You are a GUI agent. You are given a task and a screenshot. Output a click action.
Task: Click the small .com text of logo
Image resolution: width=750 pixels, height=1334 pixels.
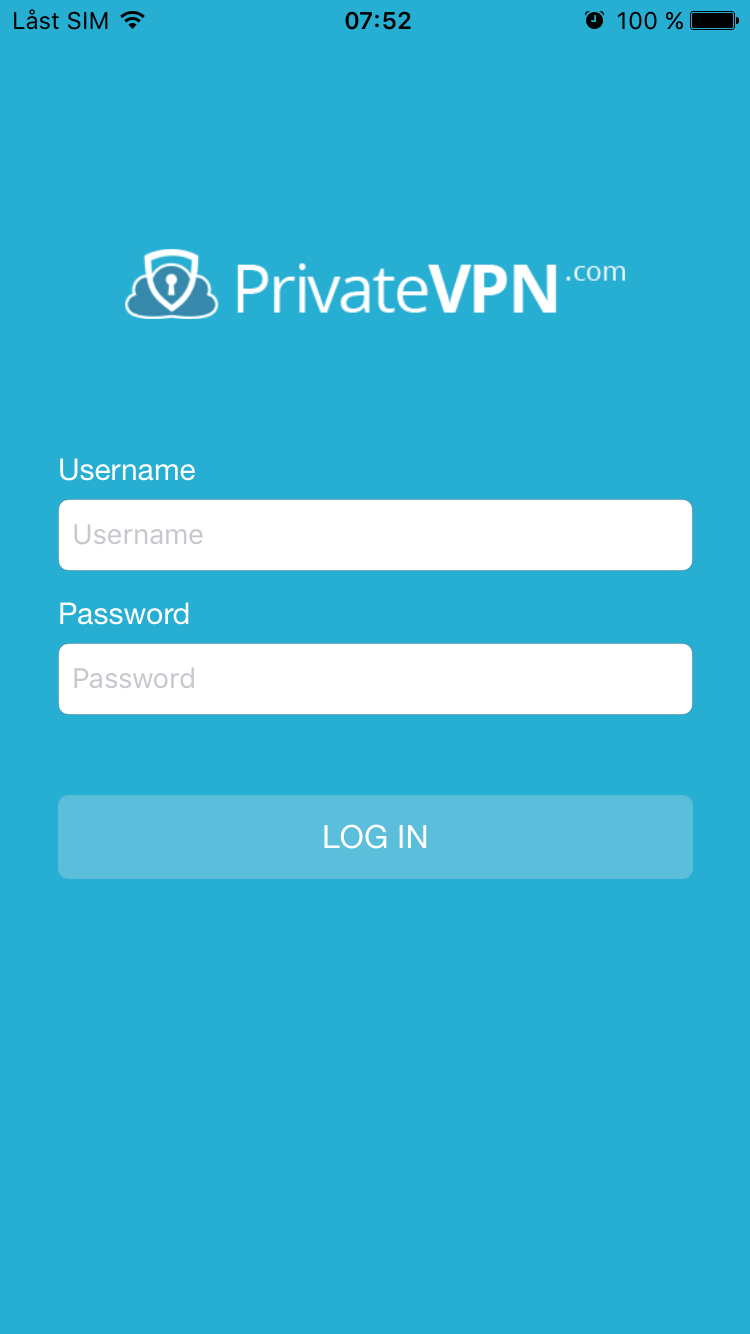pyautogui.click(x=596, y=273)
